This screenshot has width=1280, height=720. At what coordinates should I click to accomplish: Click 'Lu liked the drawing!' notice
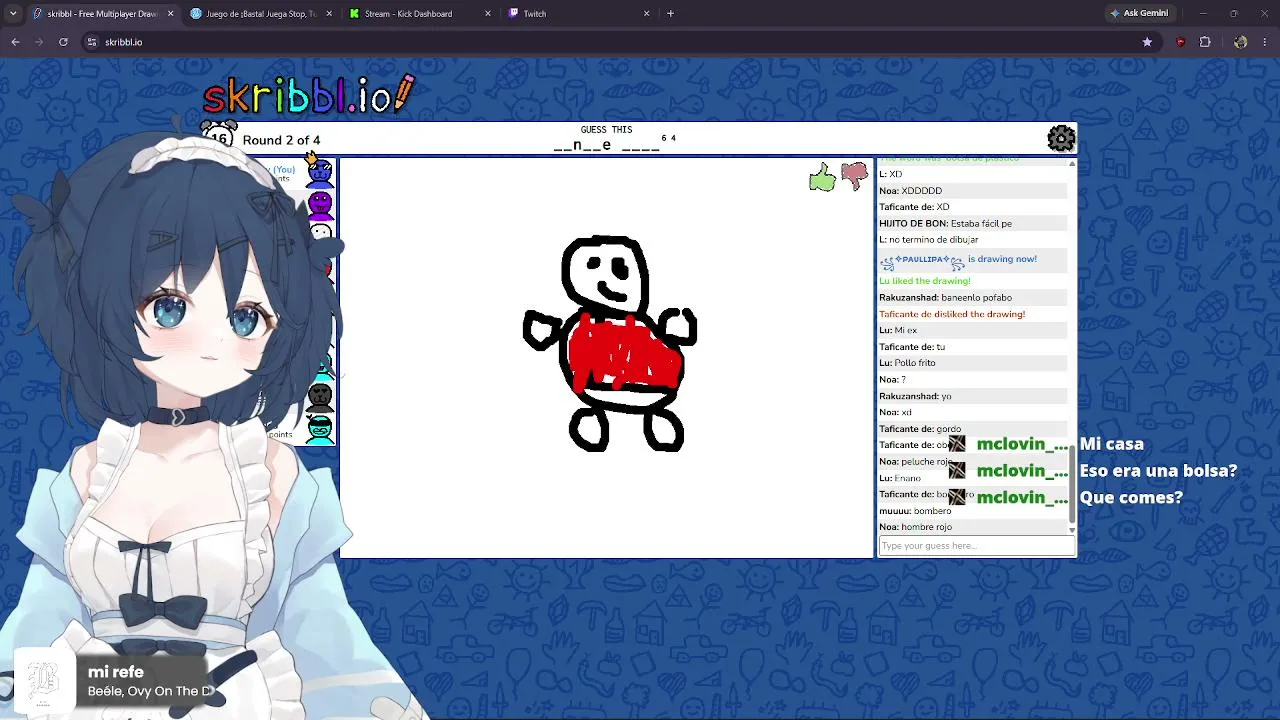[x=924, y=281]
